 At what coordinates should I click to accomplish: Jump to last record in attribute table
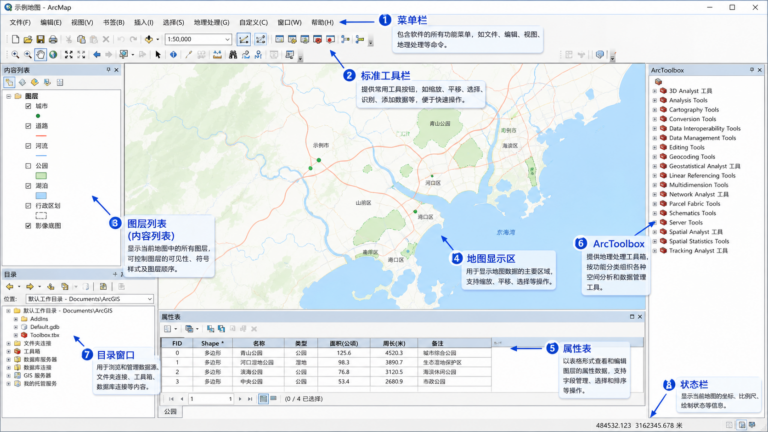point(250,399)
